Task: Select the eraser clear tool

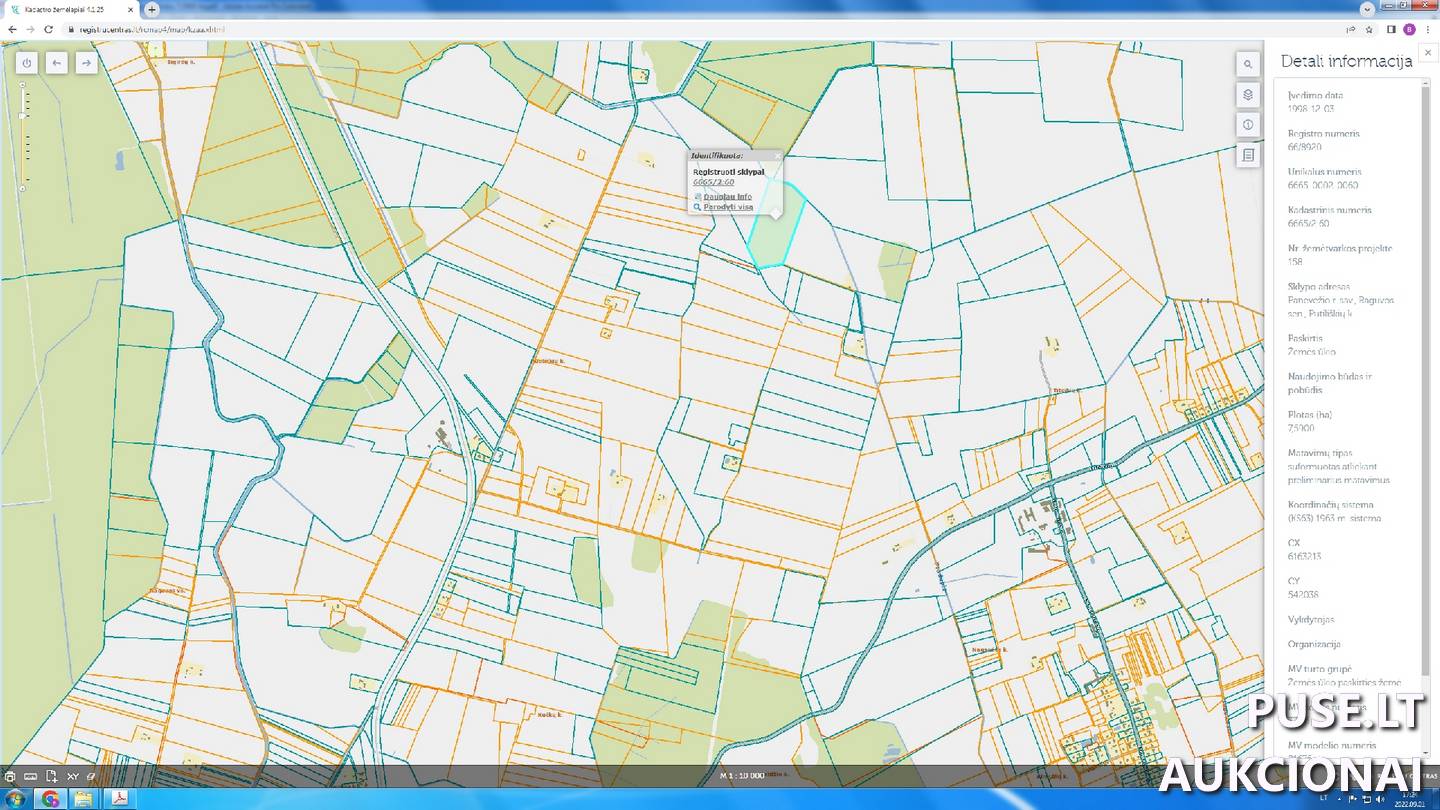Action: tap(91, 776)
